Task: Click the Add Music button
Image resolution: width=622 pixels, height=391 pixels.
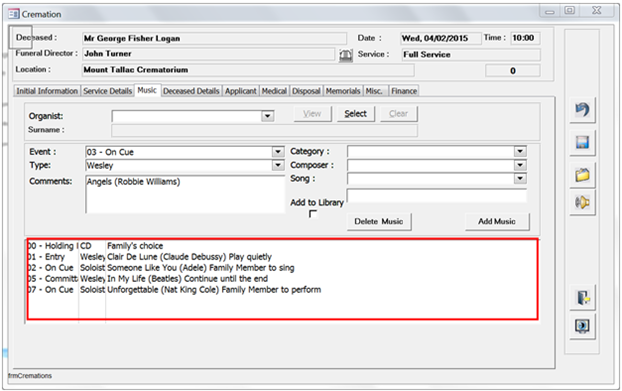Action: click(x=497, y=222)
